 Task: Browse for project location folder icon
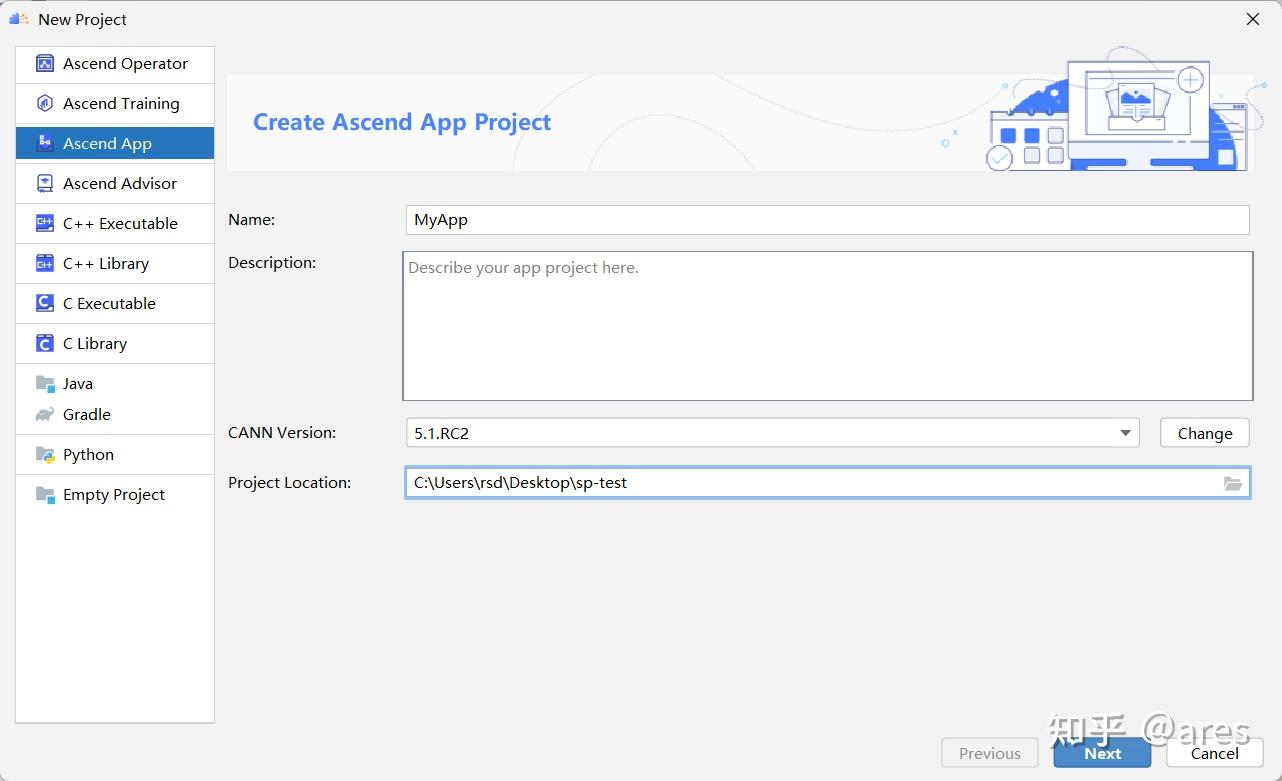coord(1233,483)
